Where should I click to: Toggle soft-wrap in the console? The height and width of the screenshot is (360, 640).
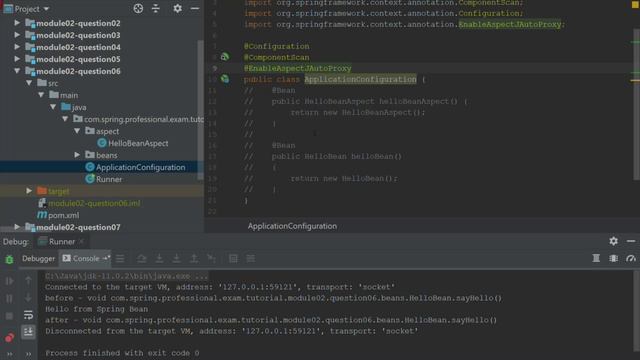28,315
